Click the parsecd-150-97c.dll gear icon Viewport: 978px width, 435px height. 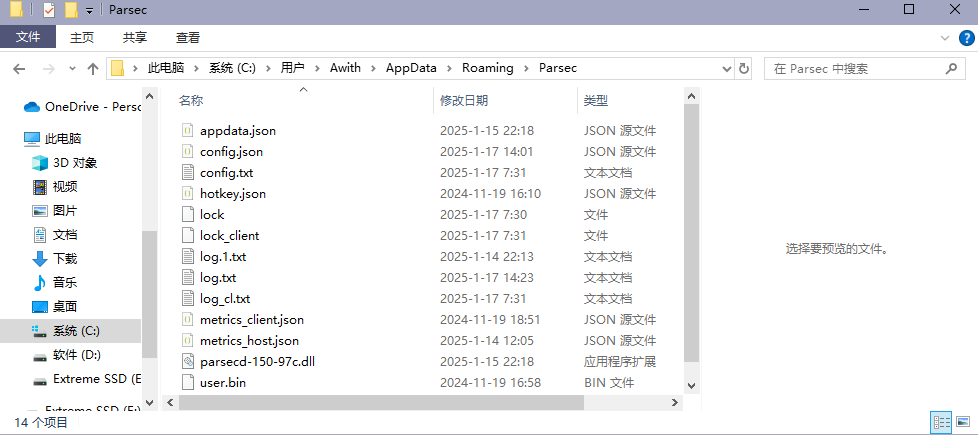click(188, 361)
